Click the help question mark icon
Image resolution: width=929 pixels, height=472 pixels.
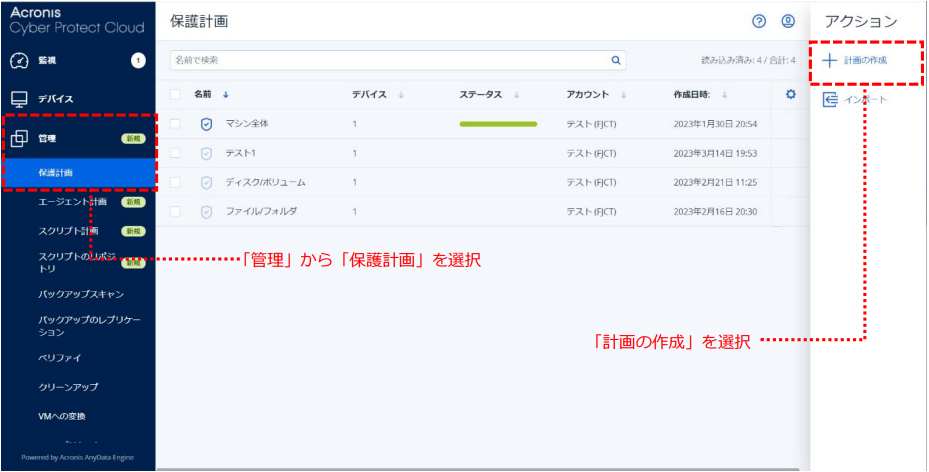click(759, 21)
